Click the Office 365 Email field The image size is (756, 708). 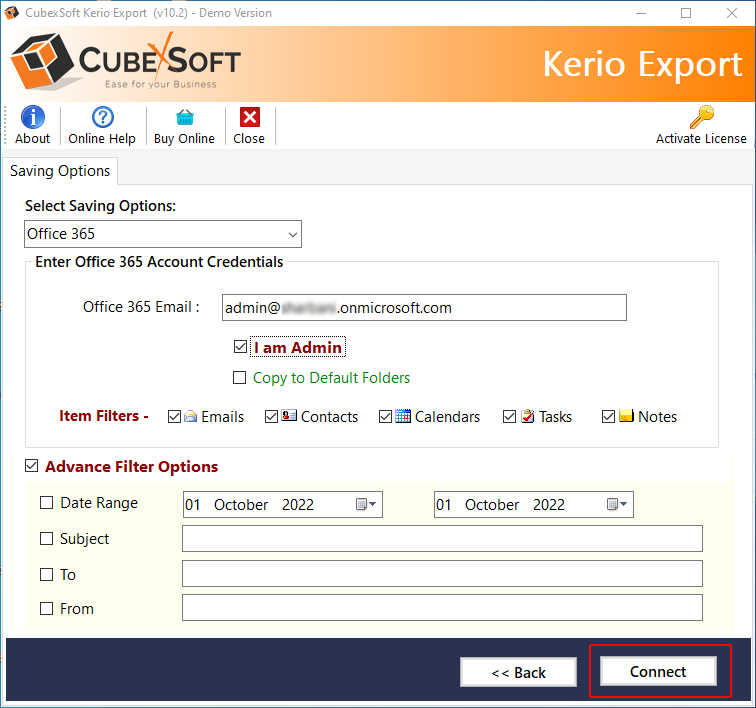[x=424, y=308]
